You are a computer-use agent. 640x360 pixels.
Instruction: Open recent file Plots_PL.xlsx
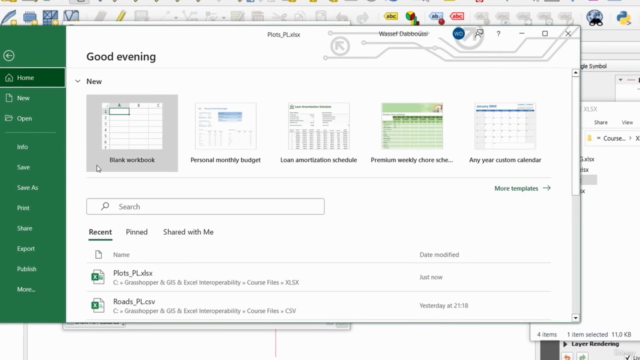tap(318, 277)
